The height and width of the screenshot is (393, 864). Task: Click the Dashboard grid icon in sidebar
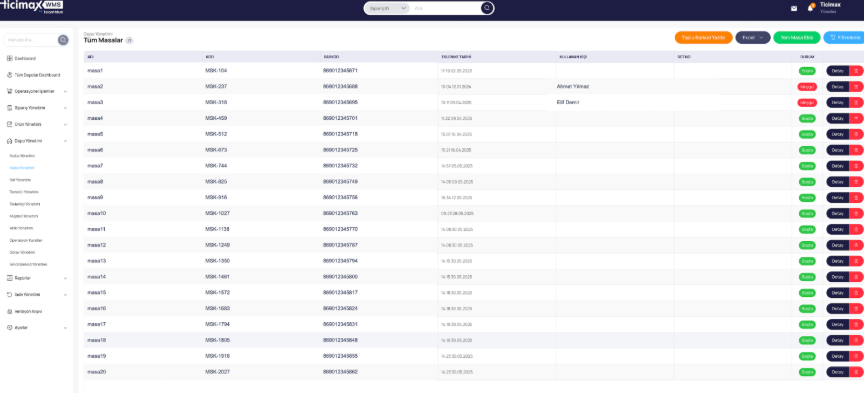click(x=10, y=58)
